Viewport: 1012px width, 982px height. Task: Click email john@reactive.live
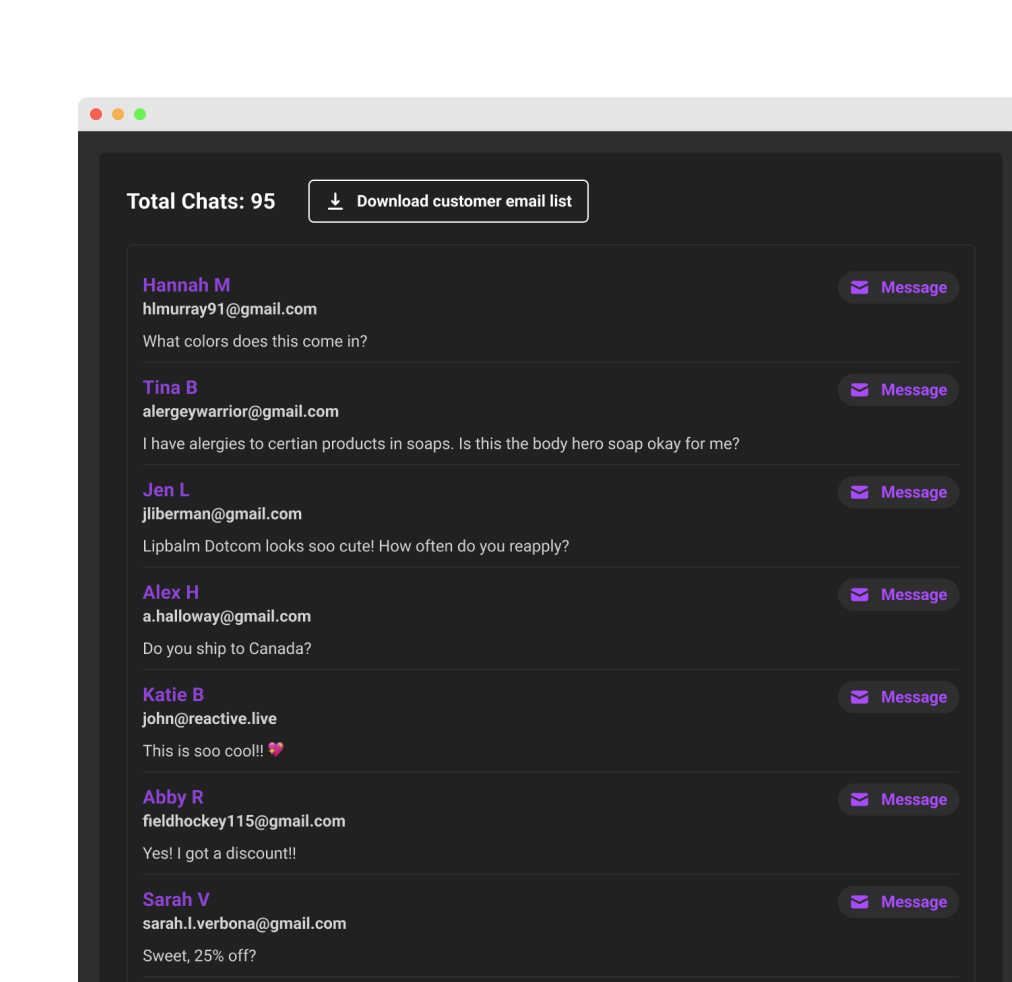pyautogui.click(x=209, y=719)
